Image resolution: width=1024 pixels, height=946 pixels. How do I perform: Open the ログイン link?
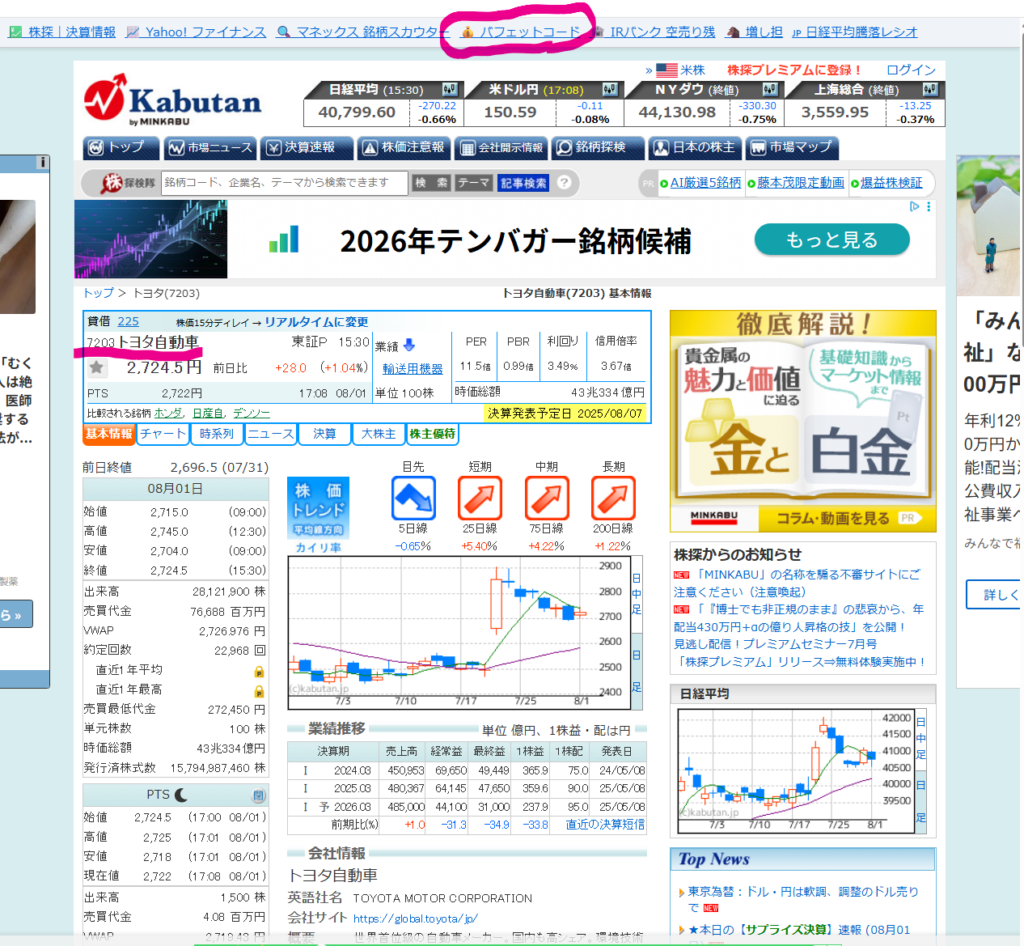coord(911,70)
